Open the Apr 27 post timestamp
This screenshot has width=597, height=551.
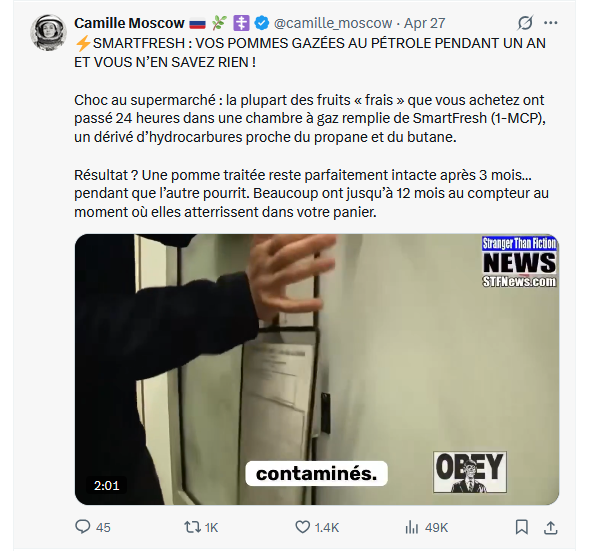point(425,23)
